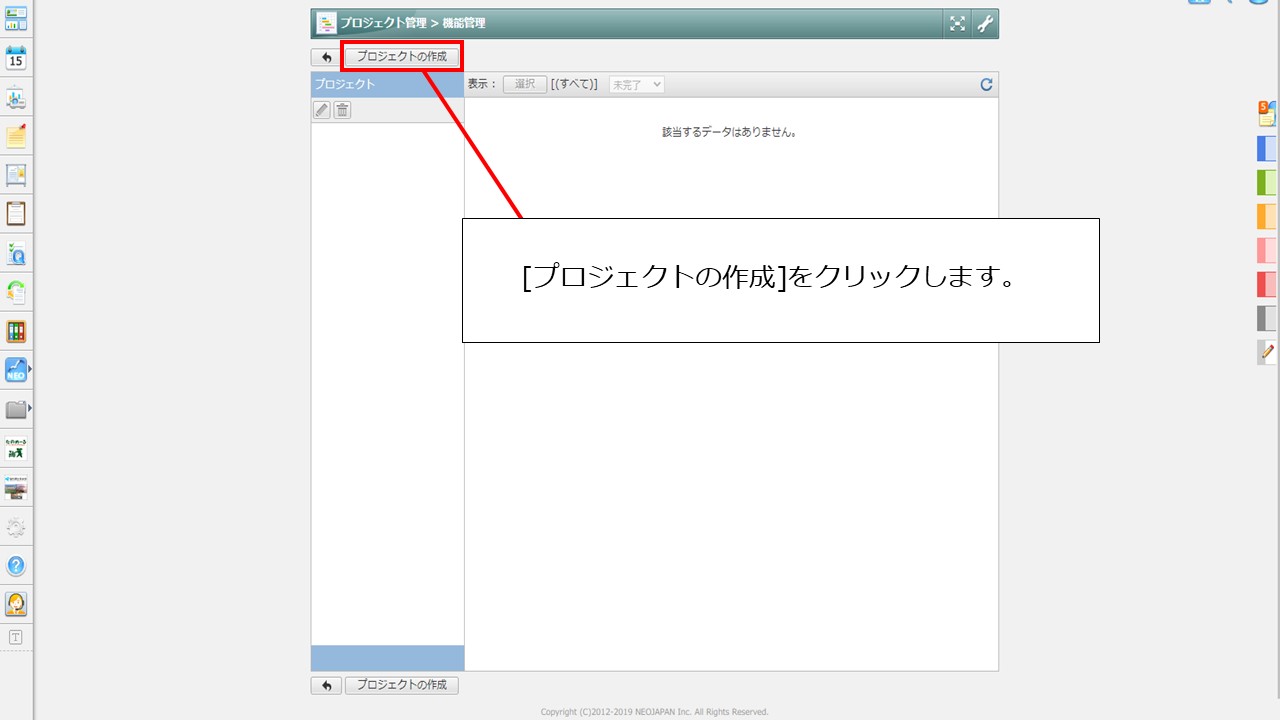Toggle fullscreen with the expand icon
The image size is (1280, 720).
(x=957, y=24)
